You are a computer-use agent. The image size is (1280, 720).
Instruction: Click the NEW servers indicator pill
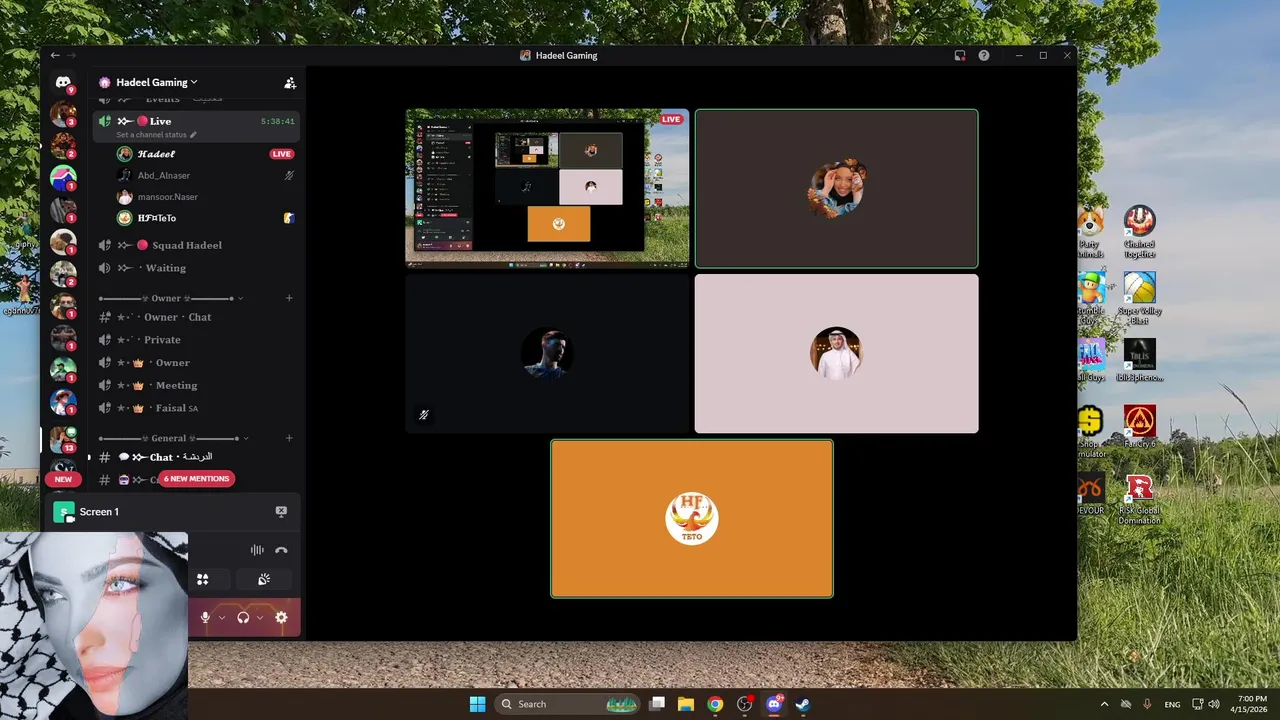click(x=63, y=479)
